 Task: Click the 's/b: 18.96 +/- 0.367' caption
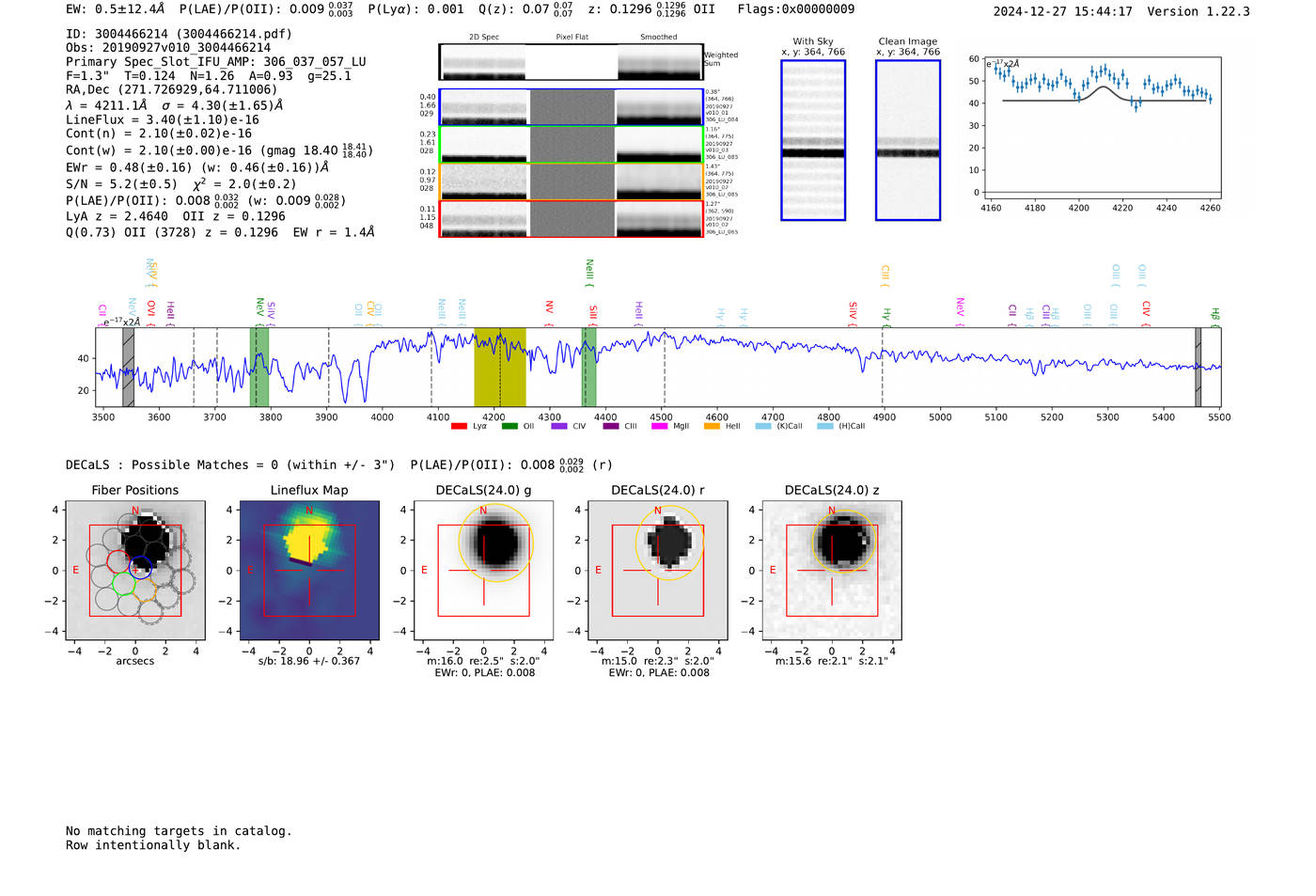coord(309,661)
